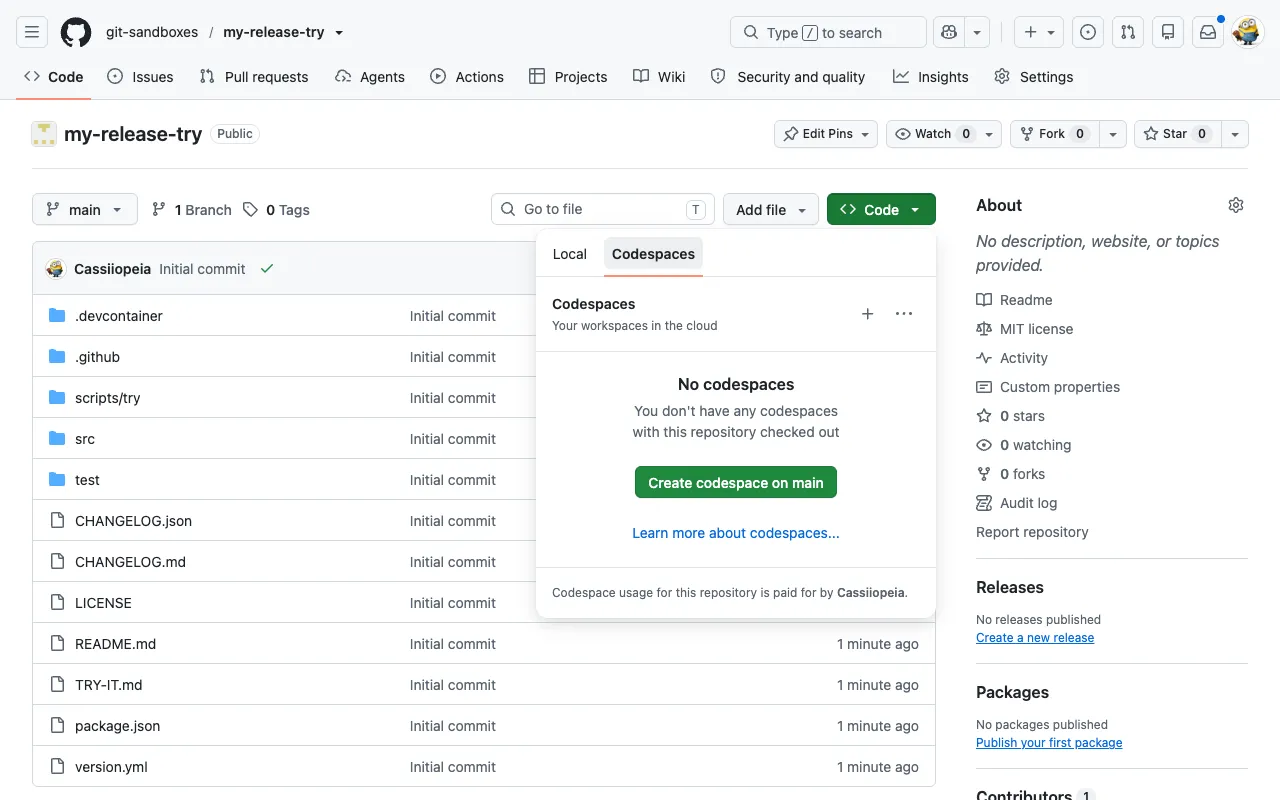Open the Add file dropdown
The width and height of the screenshot is (1280, 800).
point(771,210)
